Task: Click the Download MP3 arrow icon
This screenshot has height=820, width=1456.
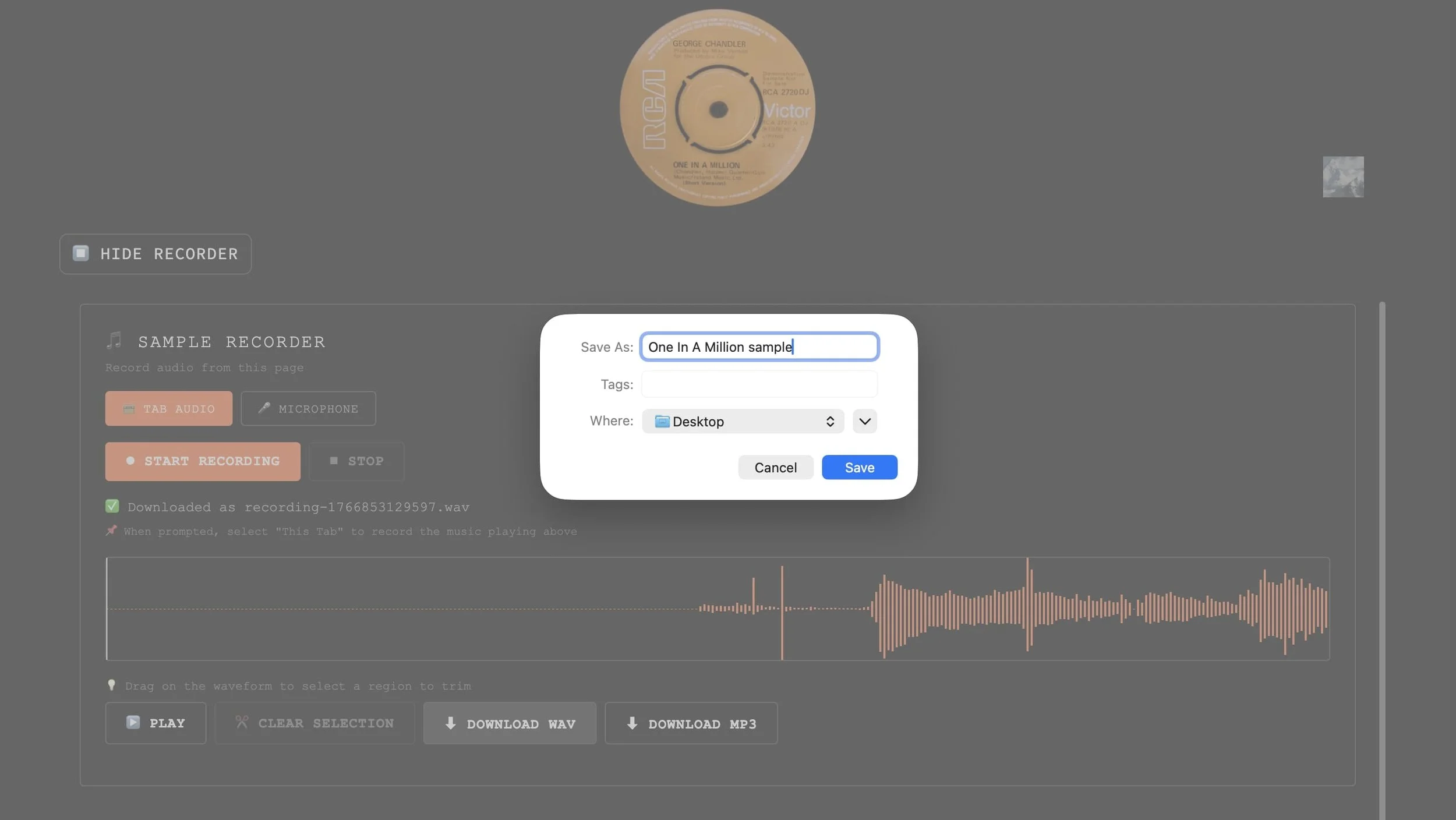Action: (x=632, y=723)
